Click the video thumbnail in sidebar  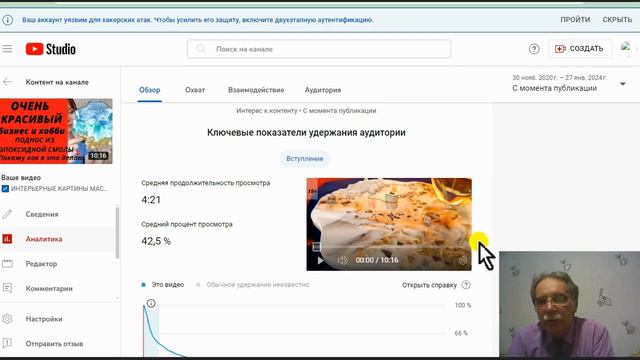tap(56, 131)
